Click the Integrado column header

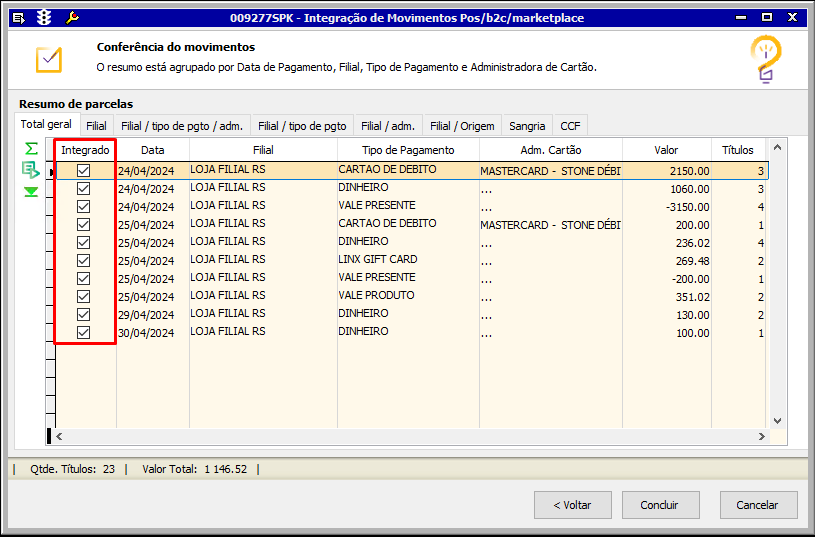(85, 150)
